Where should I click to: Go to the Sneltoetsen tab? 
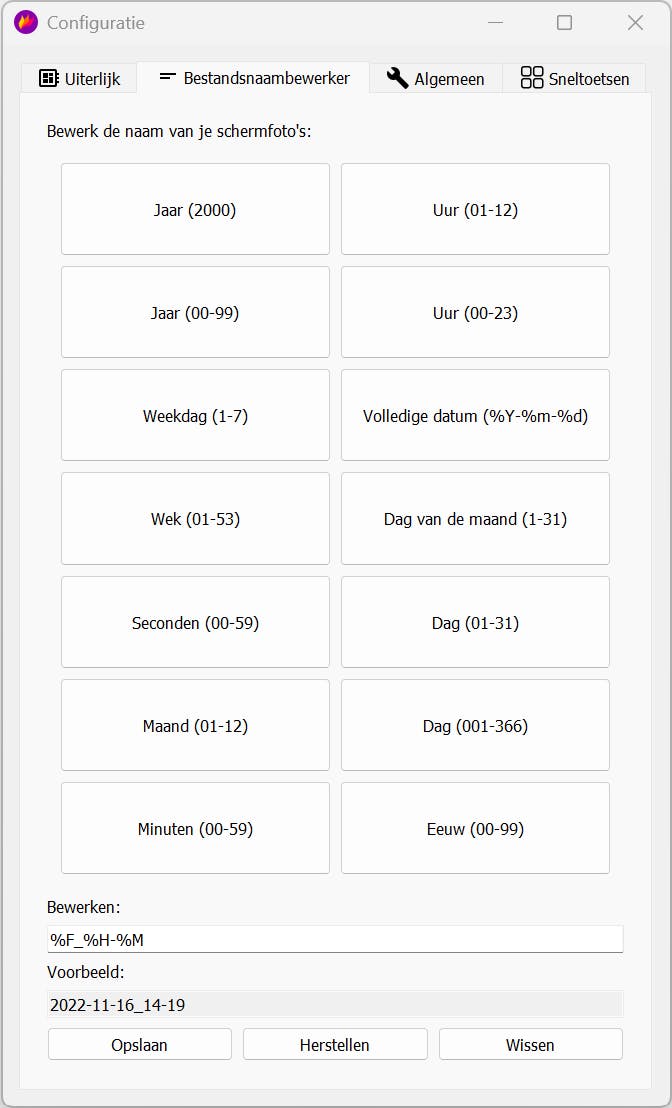point(575,78)
